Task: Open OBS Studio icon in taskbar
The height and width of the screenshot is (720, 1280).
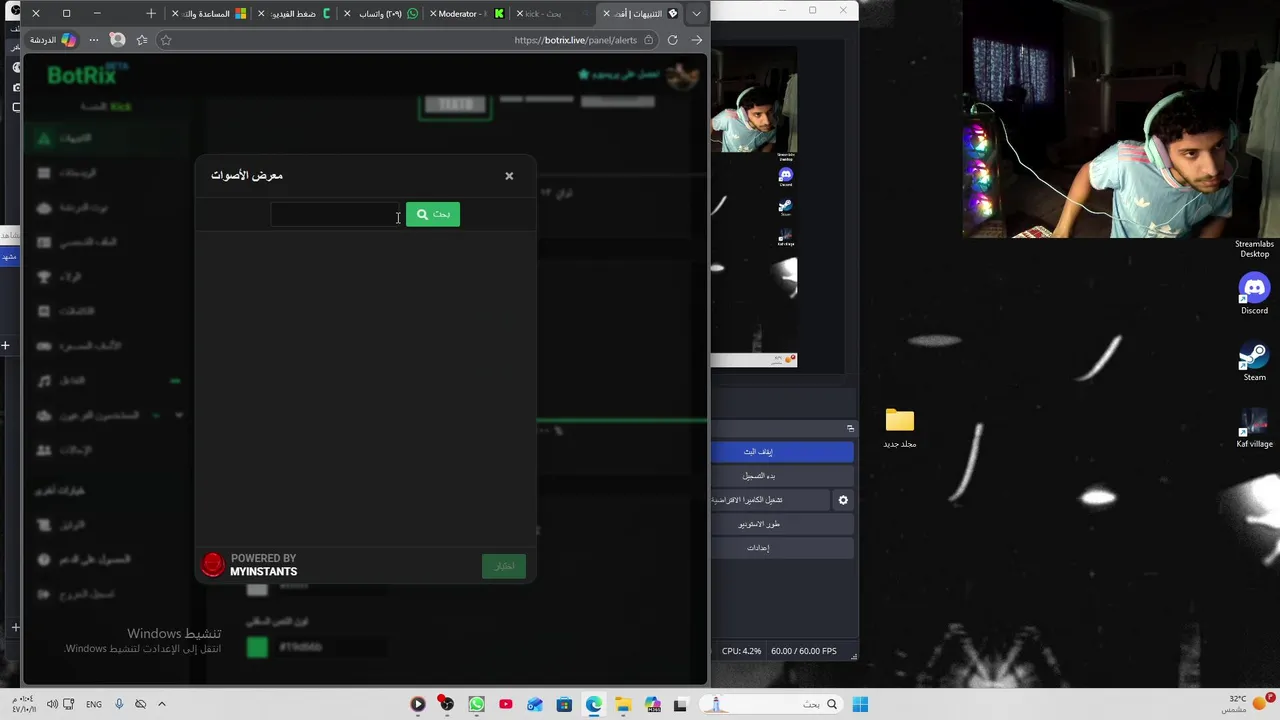Action: (x=447, y=704)
